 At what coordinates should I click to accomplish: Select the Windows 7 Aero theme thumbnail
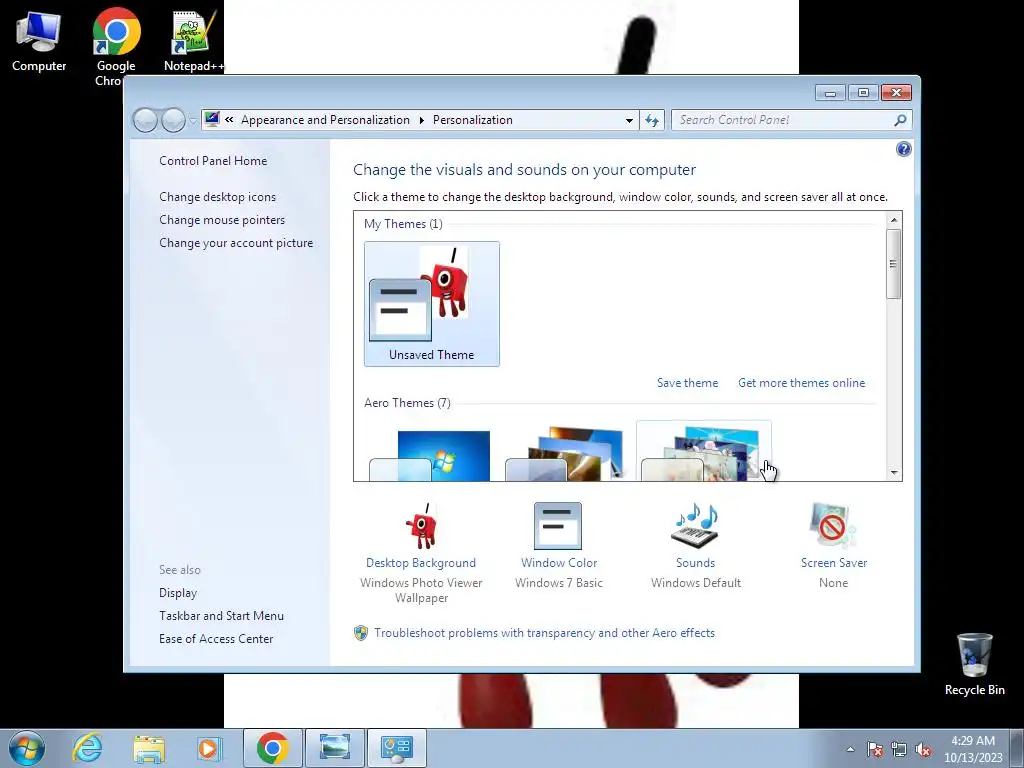430,455
